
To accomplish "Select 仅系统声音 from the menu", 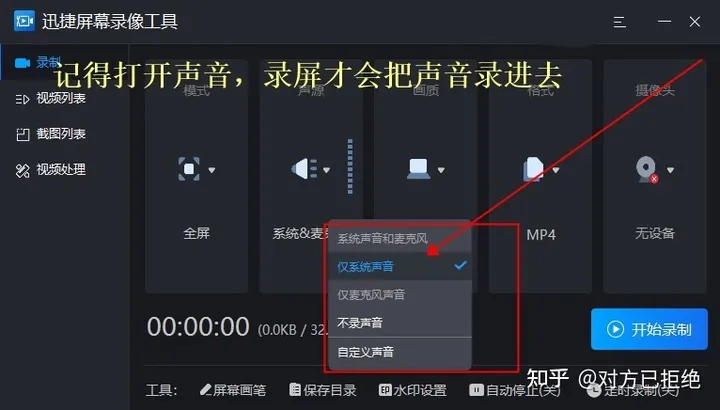I will coord(400,266).
